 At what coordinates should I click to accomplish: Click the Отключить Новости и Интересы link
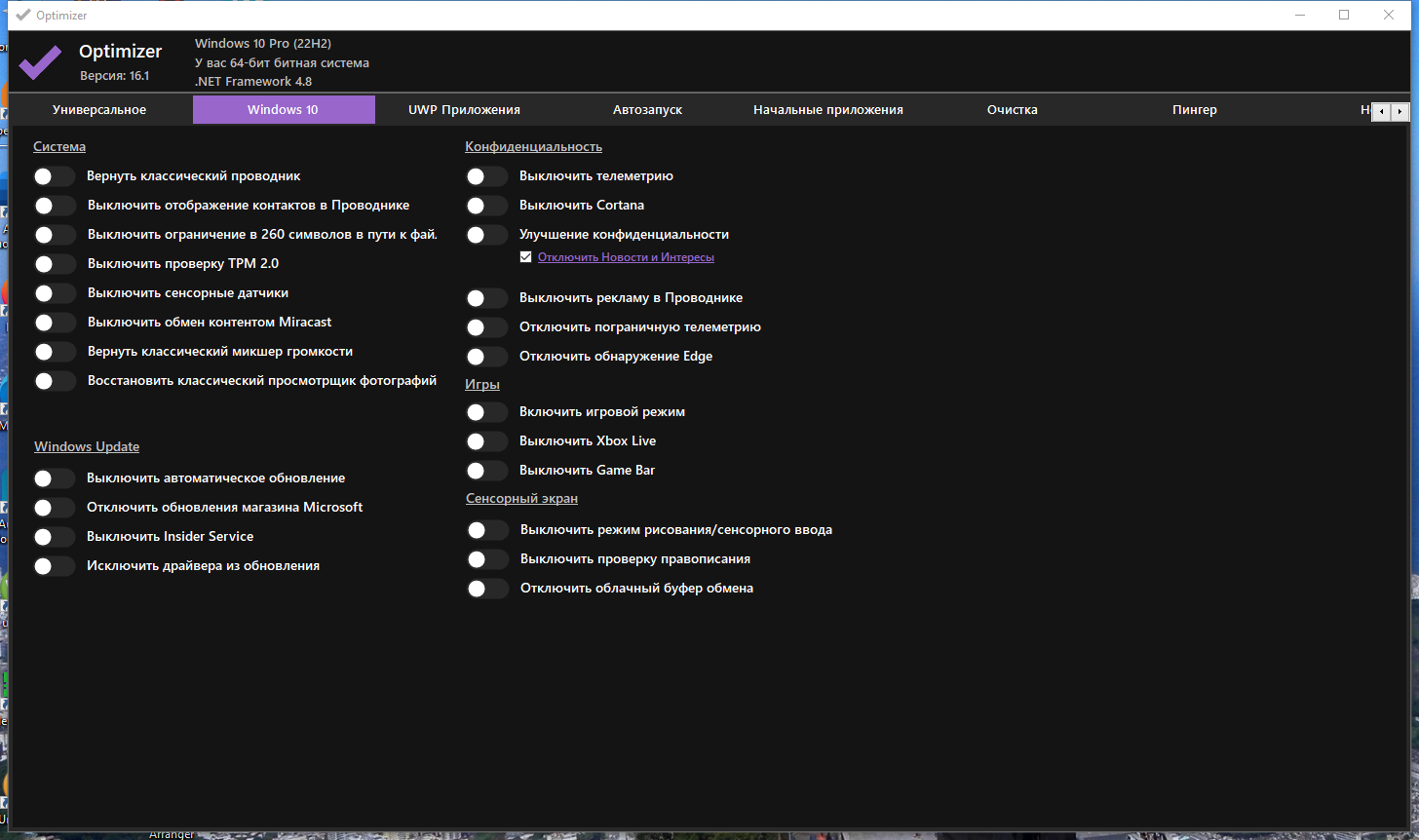[626, 257]
